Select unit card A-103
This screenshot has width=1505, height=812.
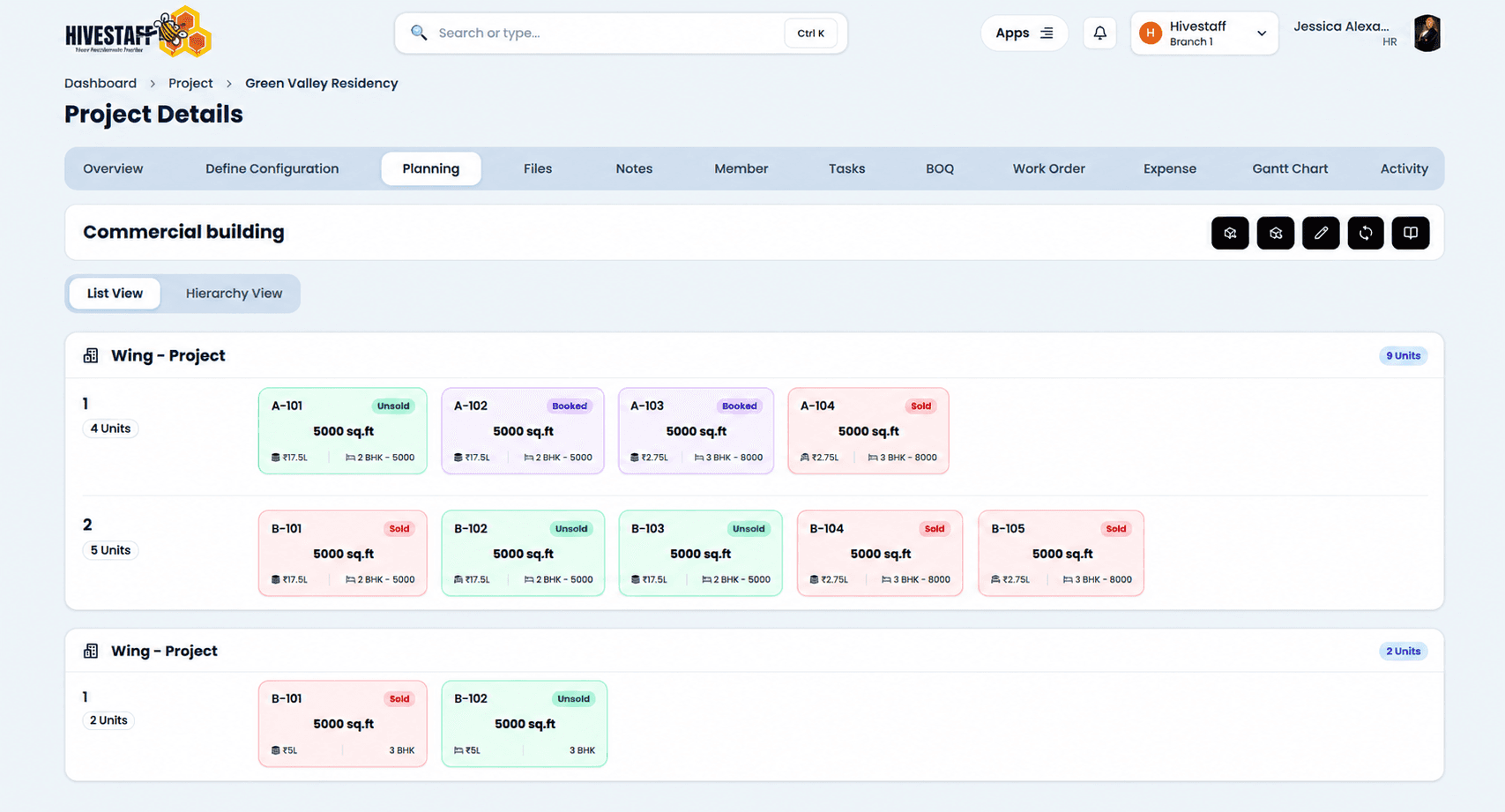pyautogui.click(x=696, y=431)
